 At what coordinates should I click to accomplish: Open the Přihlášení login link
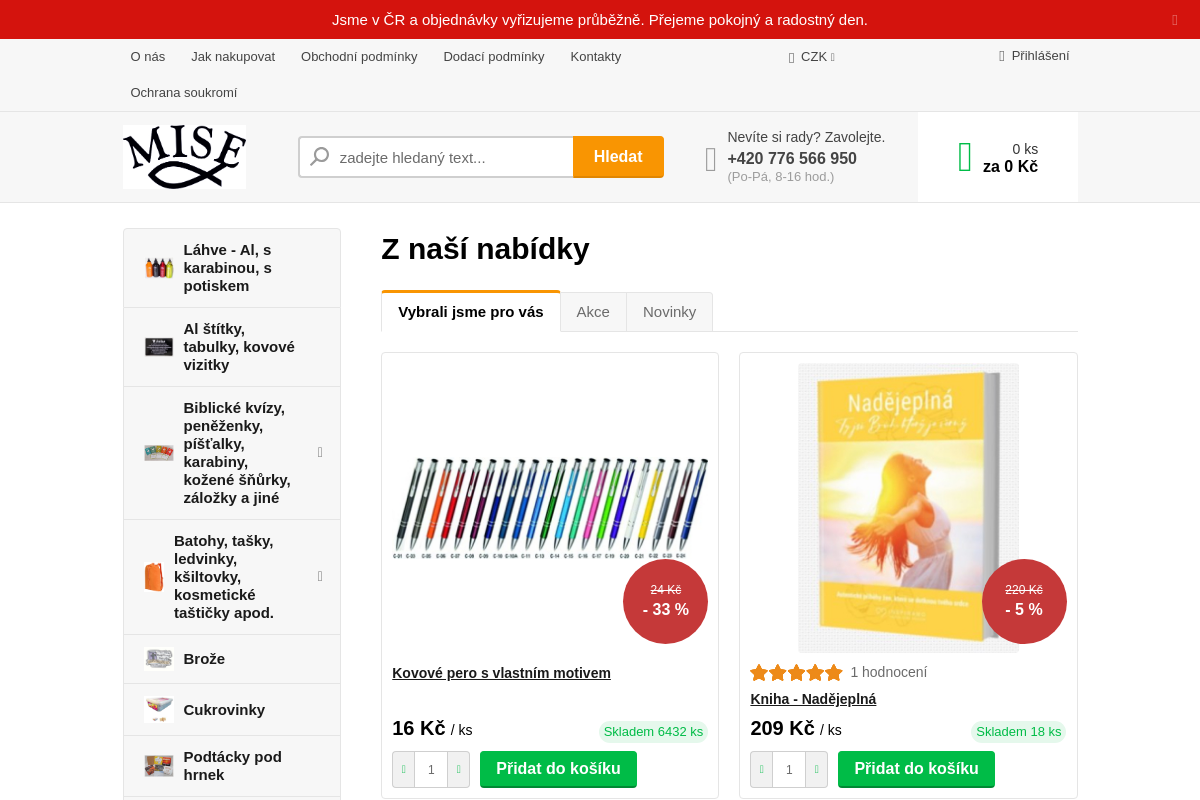point(1034,56)
